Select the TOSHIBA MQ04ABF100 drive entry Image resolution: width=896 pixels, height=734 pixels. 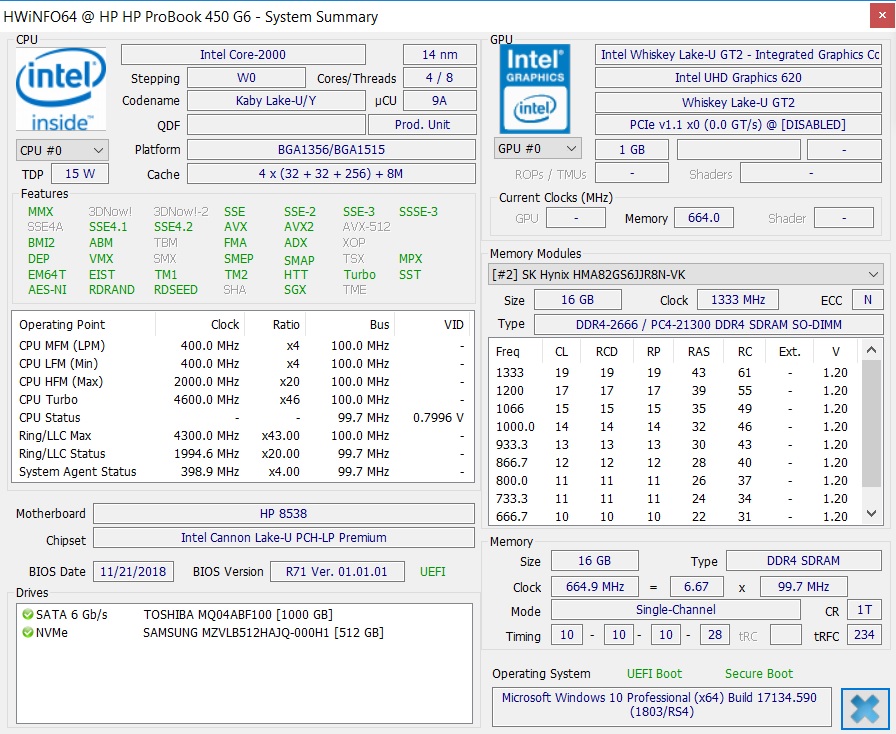coord(243,615)
